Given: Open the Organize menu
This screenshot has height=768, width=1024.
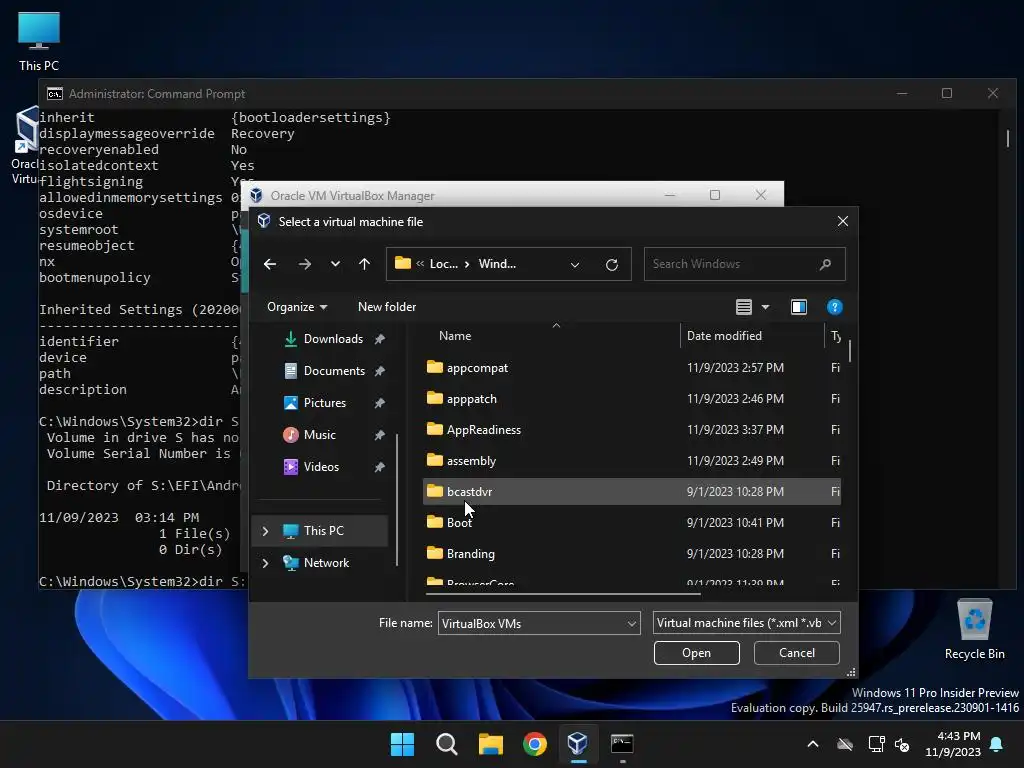Looking at the screenshot, I should point(296,307).
